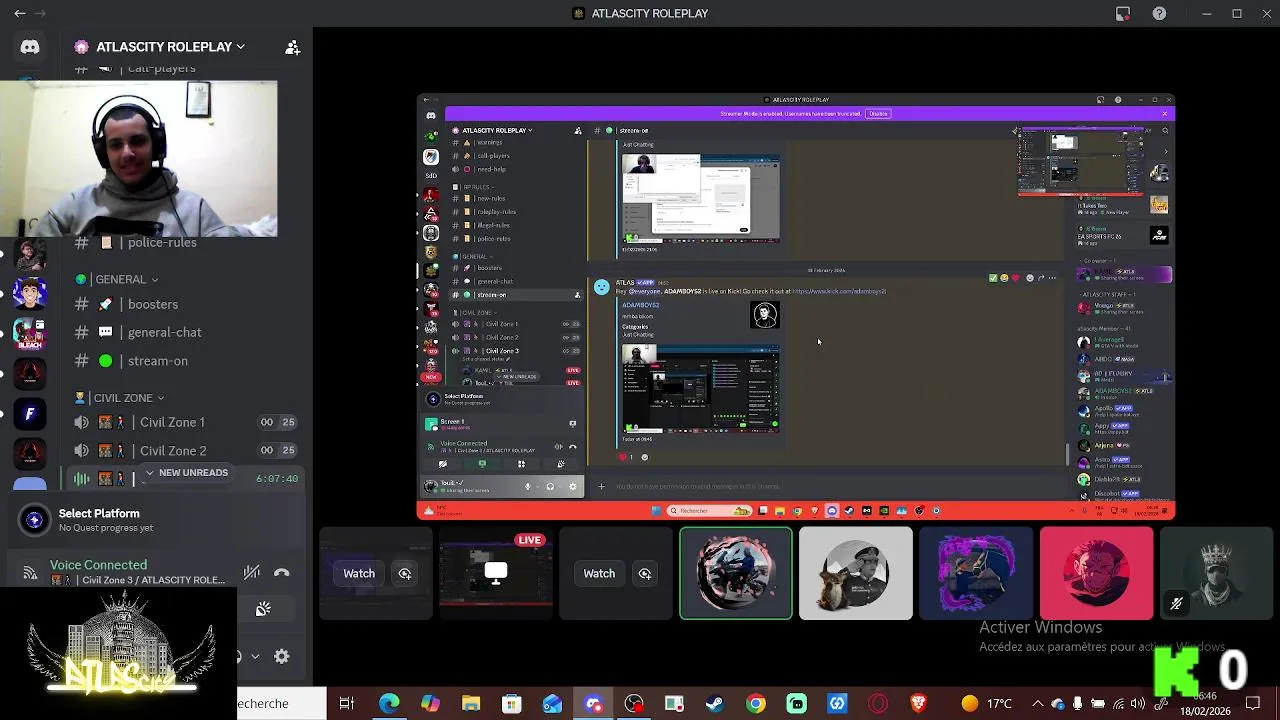Open Google Chrome from taskbar

[756, 704]
